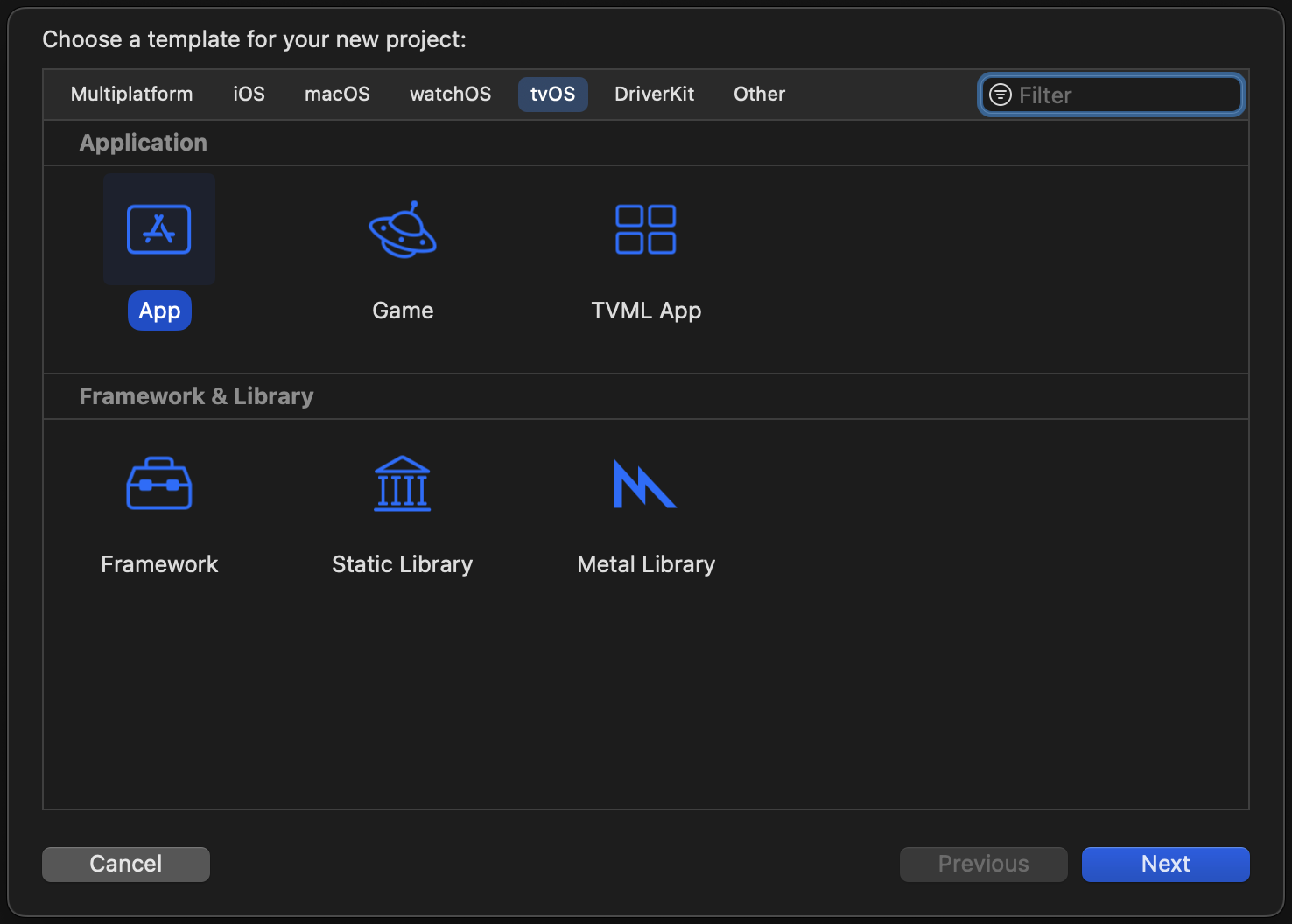Image resolution: width=1292 pixels, height=924 pixels.
Task: Open the DriverKit tab
Action: (x=655, y=94)
